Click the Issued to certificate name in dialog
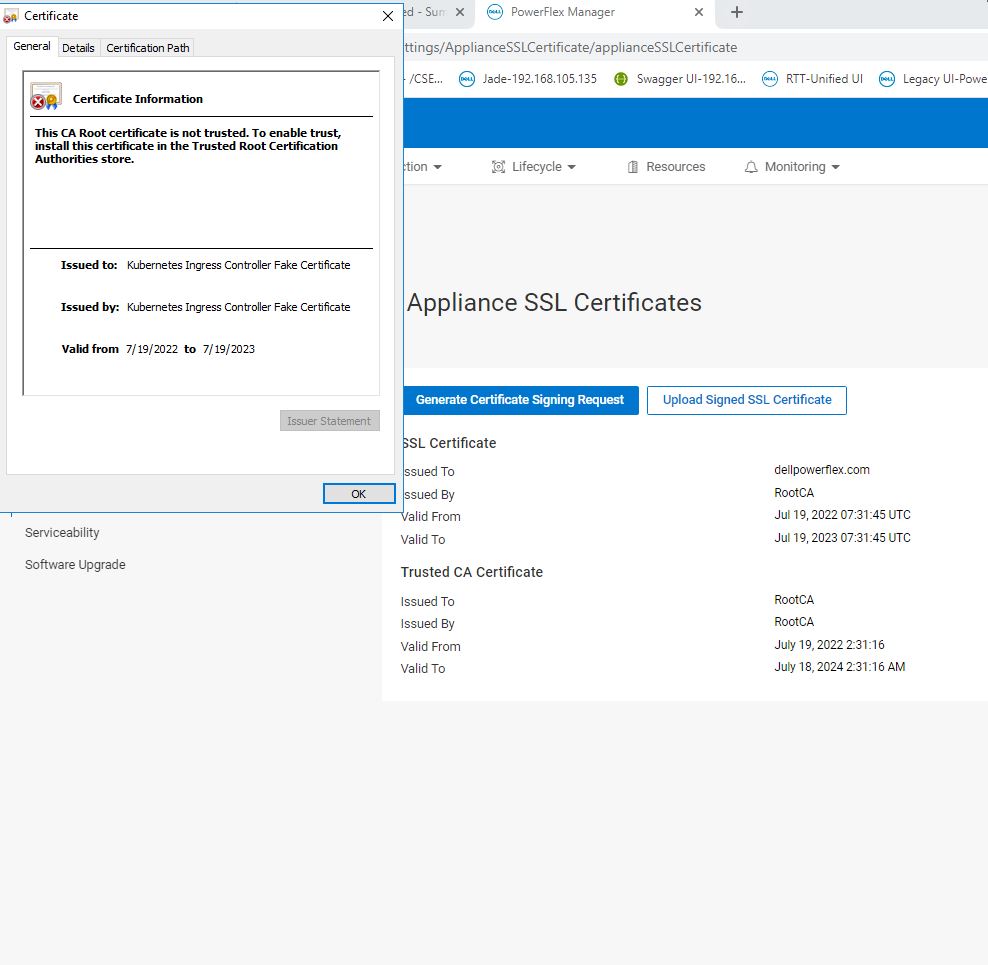Screen dimensions: 988x965 [x=238, y=265]
